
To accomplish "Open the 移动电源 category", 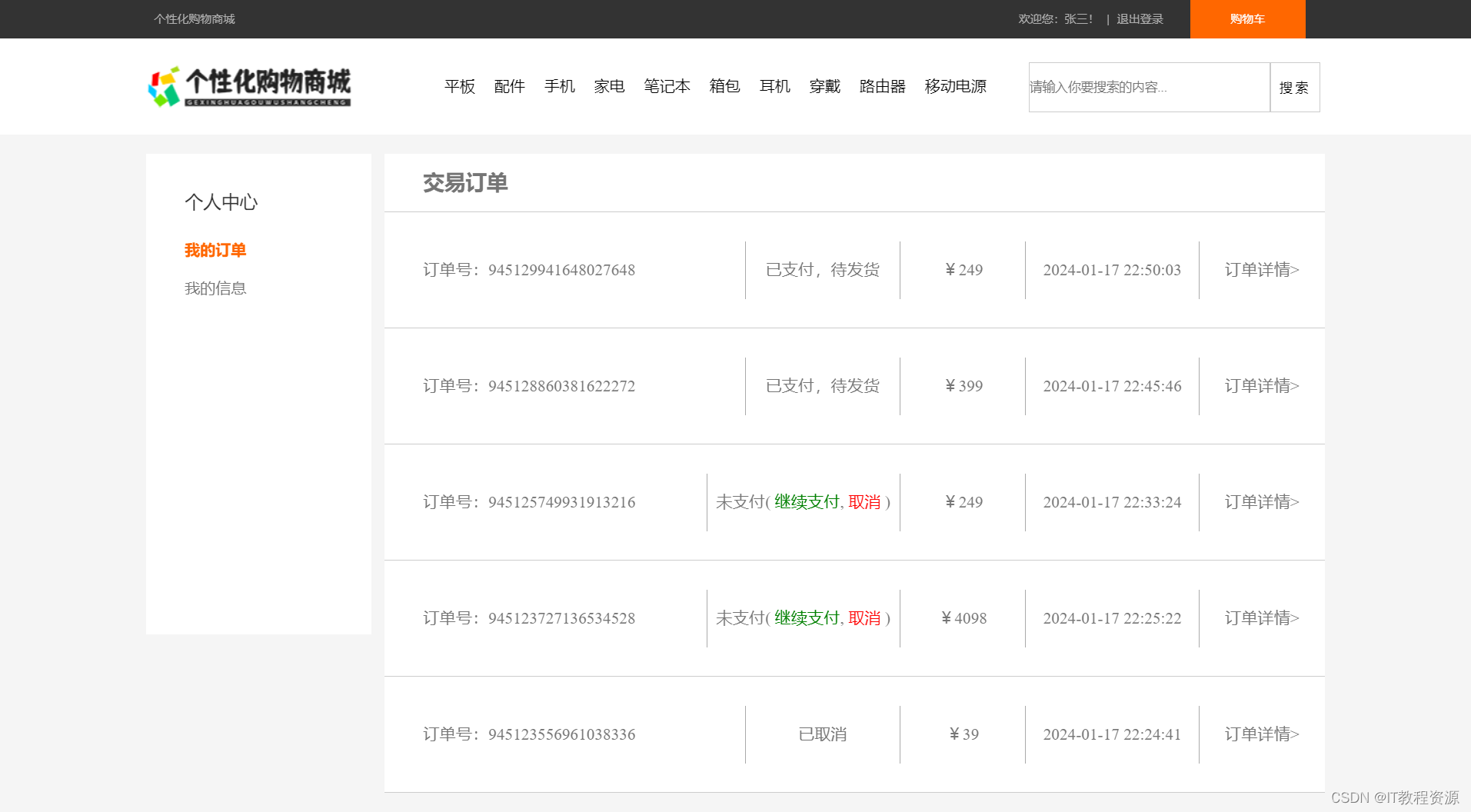I will (956, 86).
